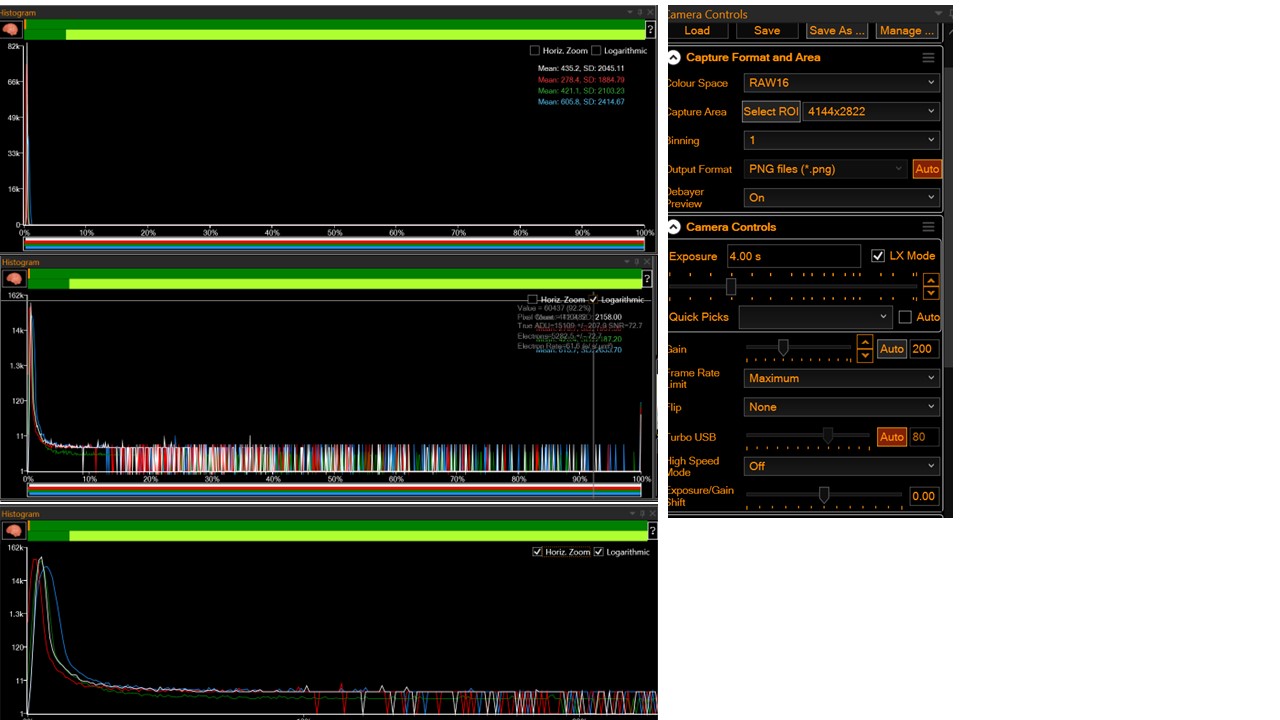Screen dimensions: 1280x720
Task: Tick the Auto checkbox beside Quick Picks
Action: (x=905, y=317)
